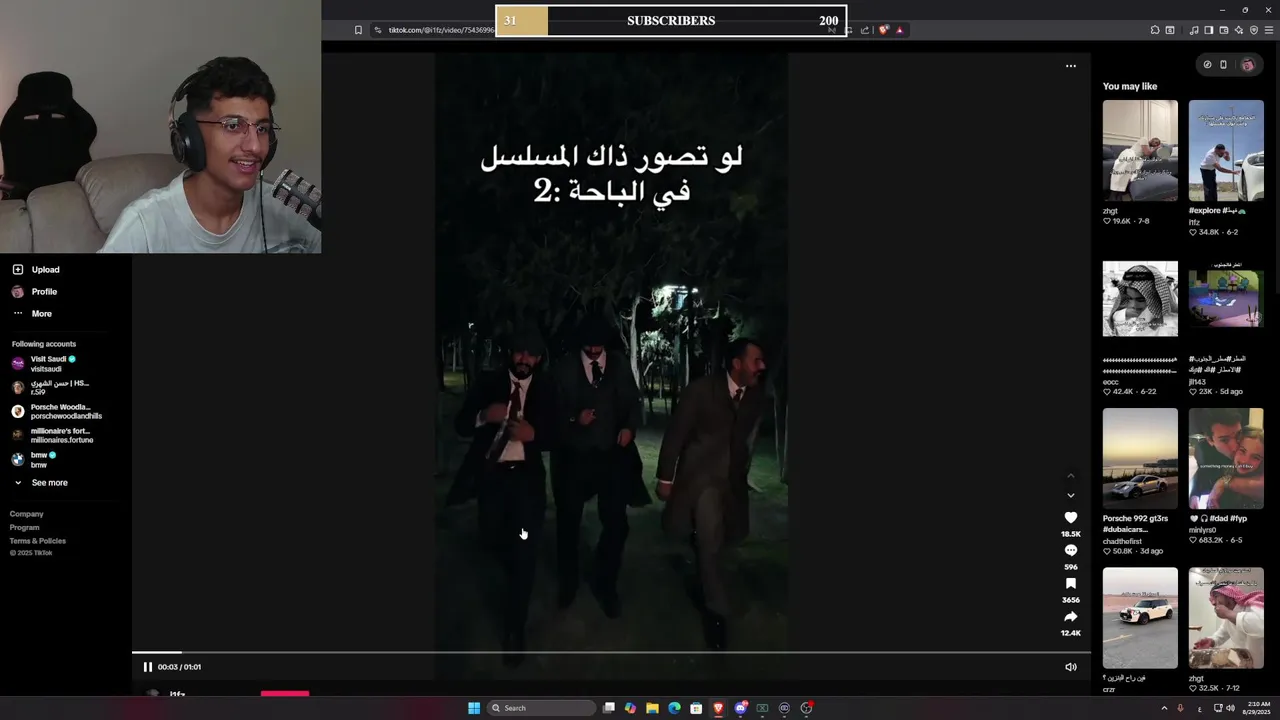This screenshot has height=720, width=1280.
Task: Click the taskbar Search box
Action: (x=542, y=708)
